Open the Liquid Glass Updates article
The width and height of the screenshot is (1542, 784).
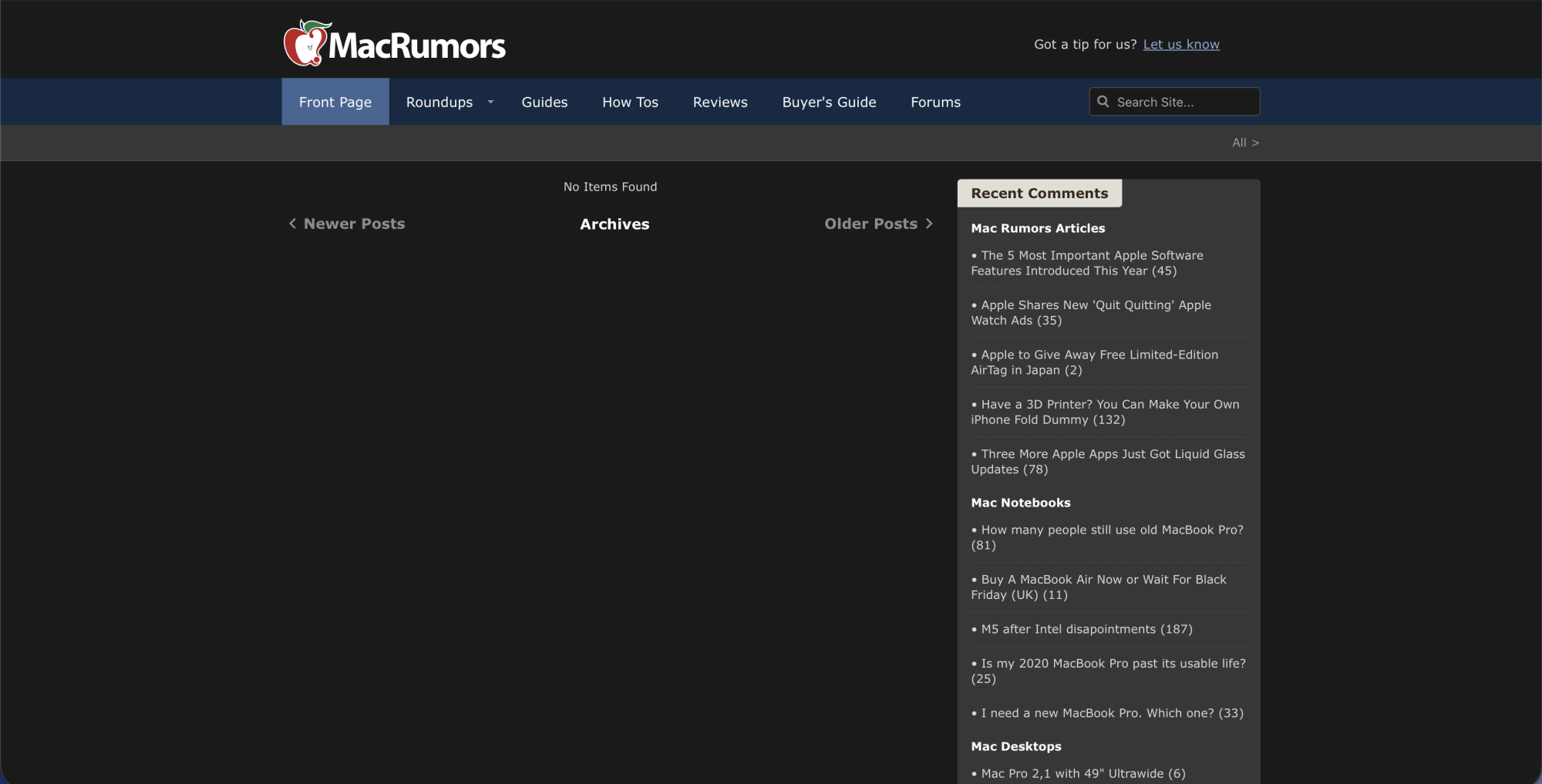[x=1108, y=462]
